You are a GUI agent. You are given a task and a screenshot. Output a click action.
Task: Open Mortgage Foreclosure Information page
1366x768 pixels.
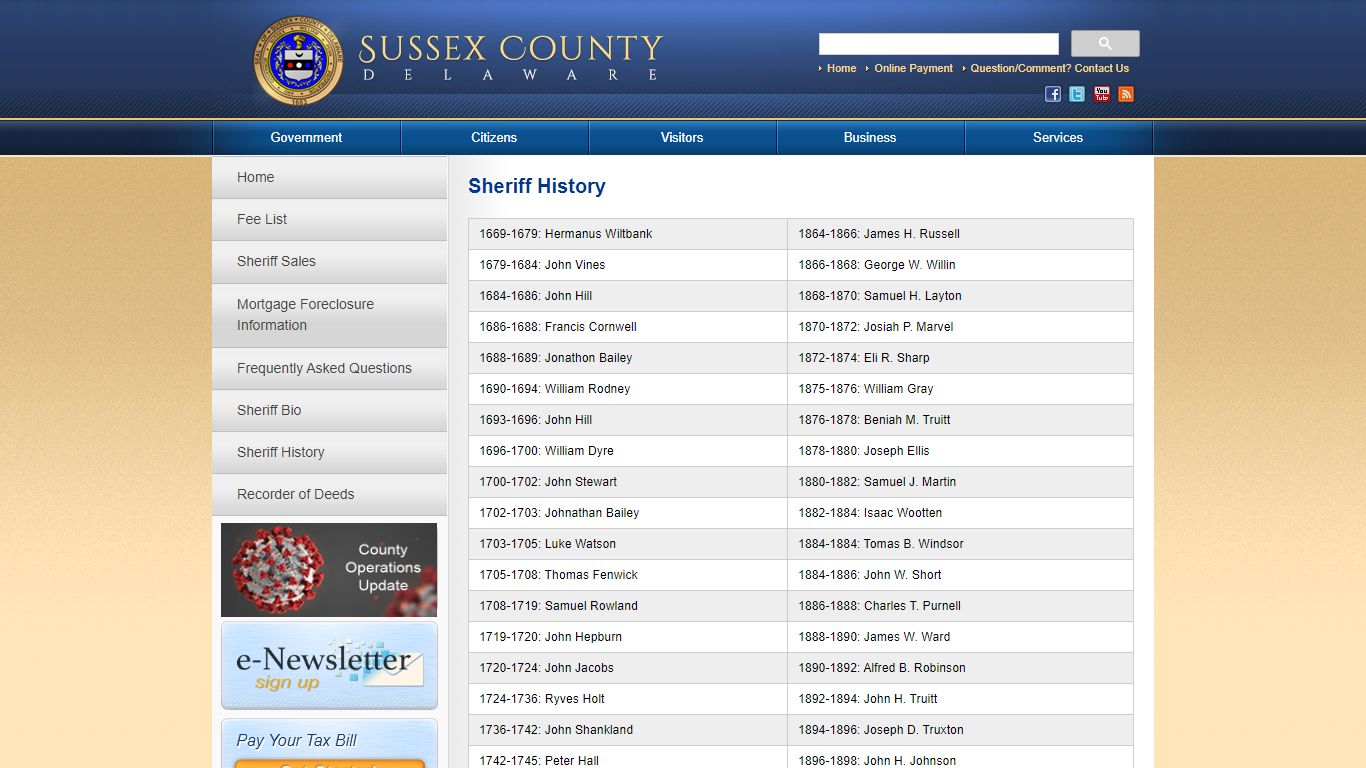(329, 315)
